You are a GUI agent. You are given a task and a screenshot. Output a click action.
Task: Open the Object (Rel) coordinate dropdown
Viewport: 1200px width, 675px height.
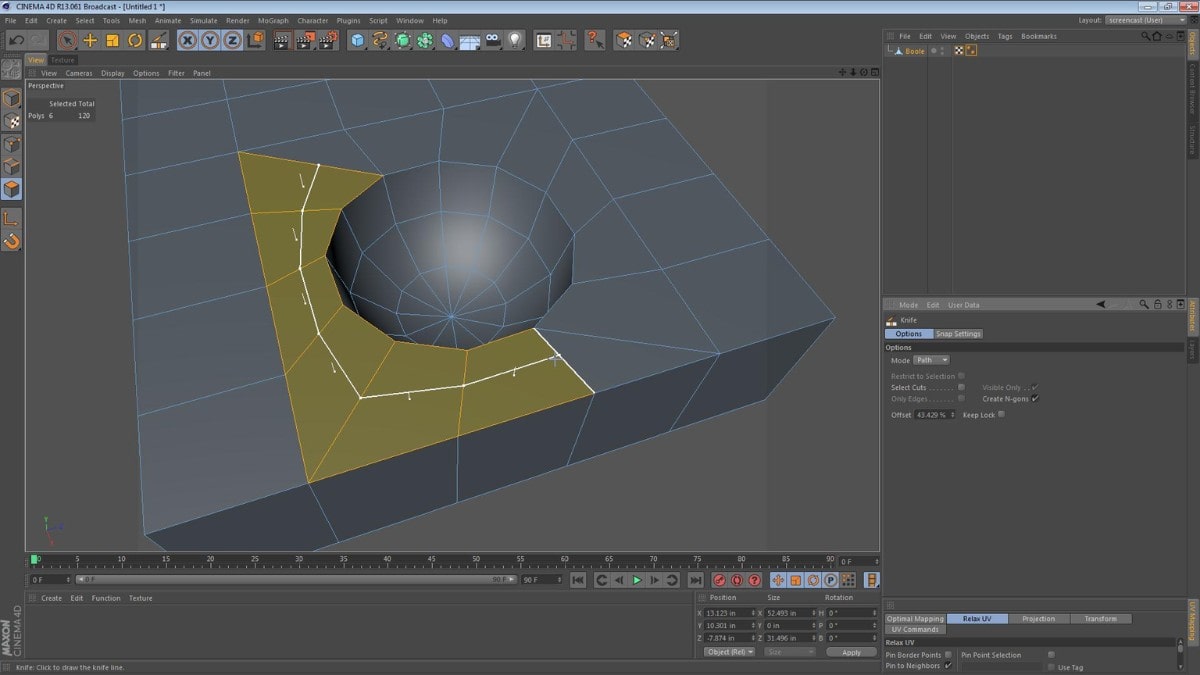tap(729, 652)
